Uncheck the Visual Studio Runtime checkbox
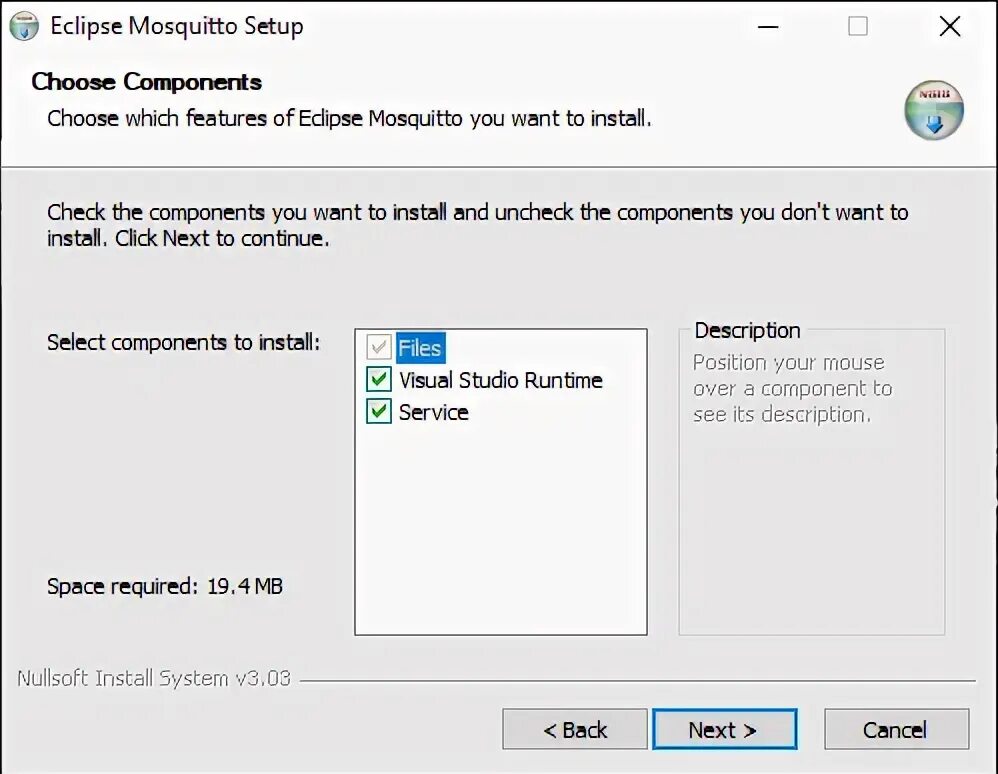The width and height of the screenshot is (998, 774). pos(379,379)
